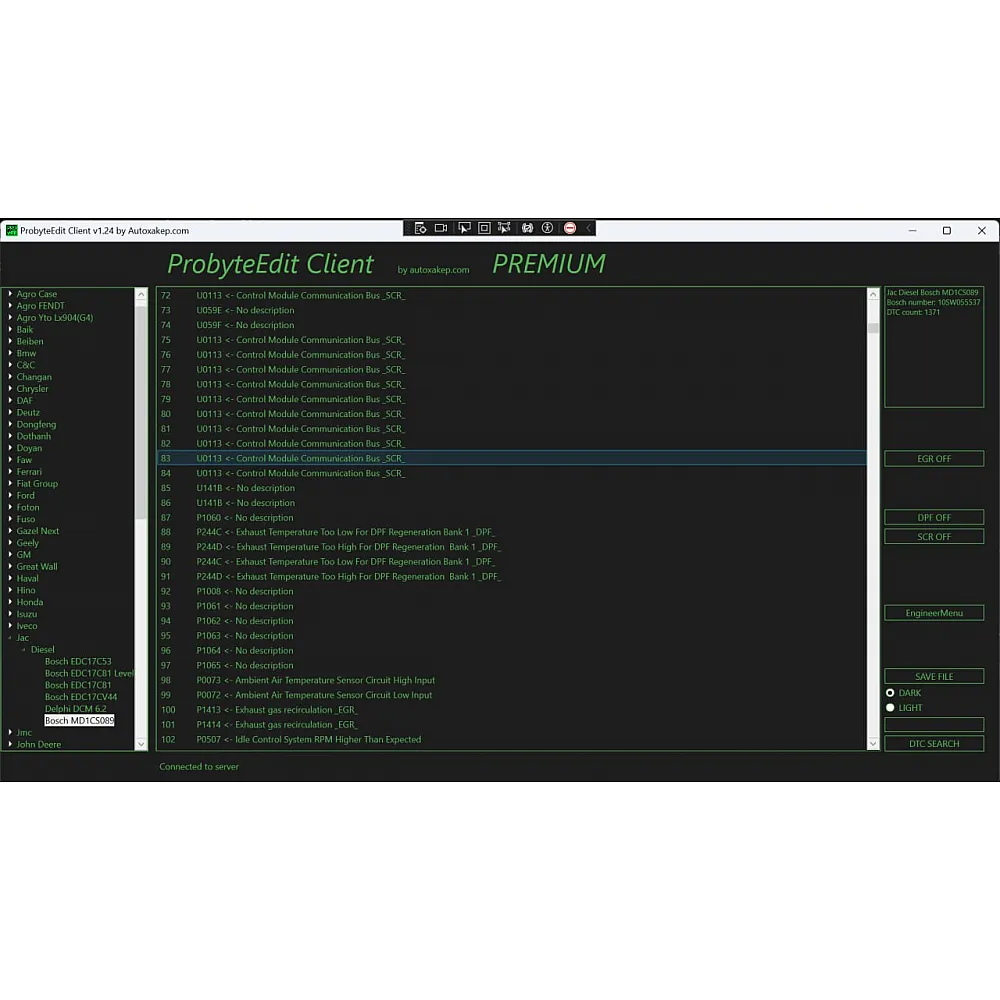1000x1000 pixels.
Task: Select the DARK theme radio button
Action: 890,693
